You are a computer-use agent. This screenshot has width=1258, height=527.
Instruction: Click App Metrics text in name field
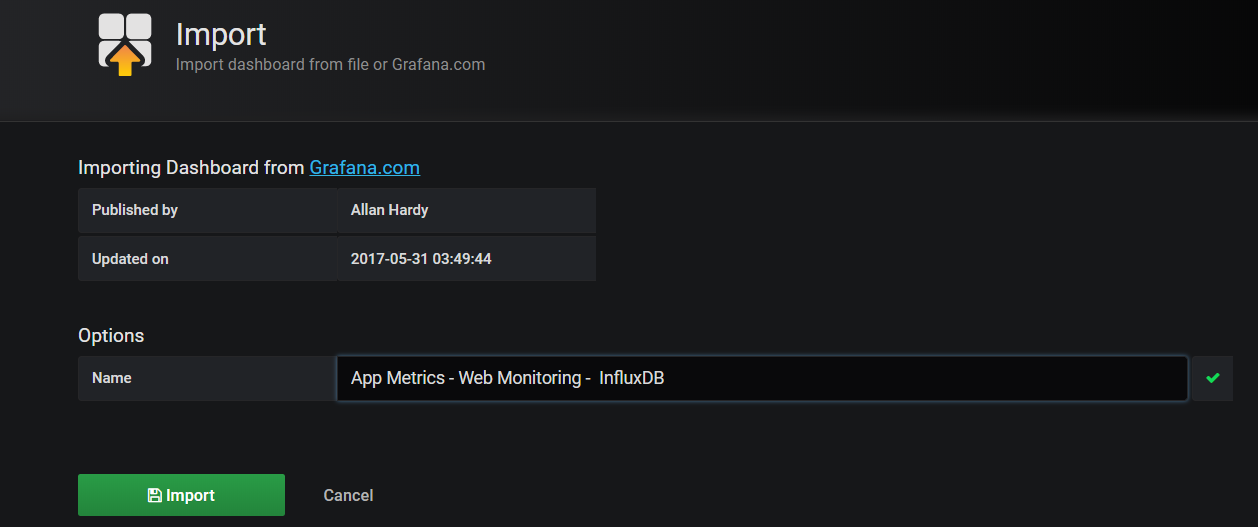pos(398,378)
